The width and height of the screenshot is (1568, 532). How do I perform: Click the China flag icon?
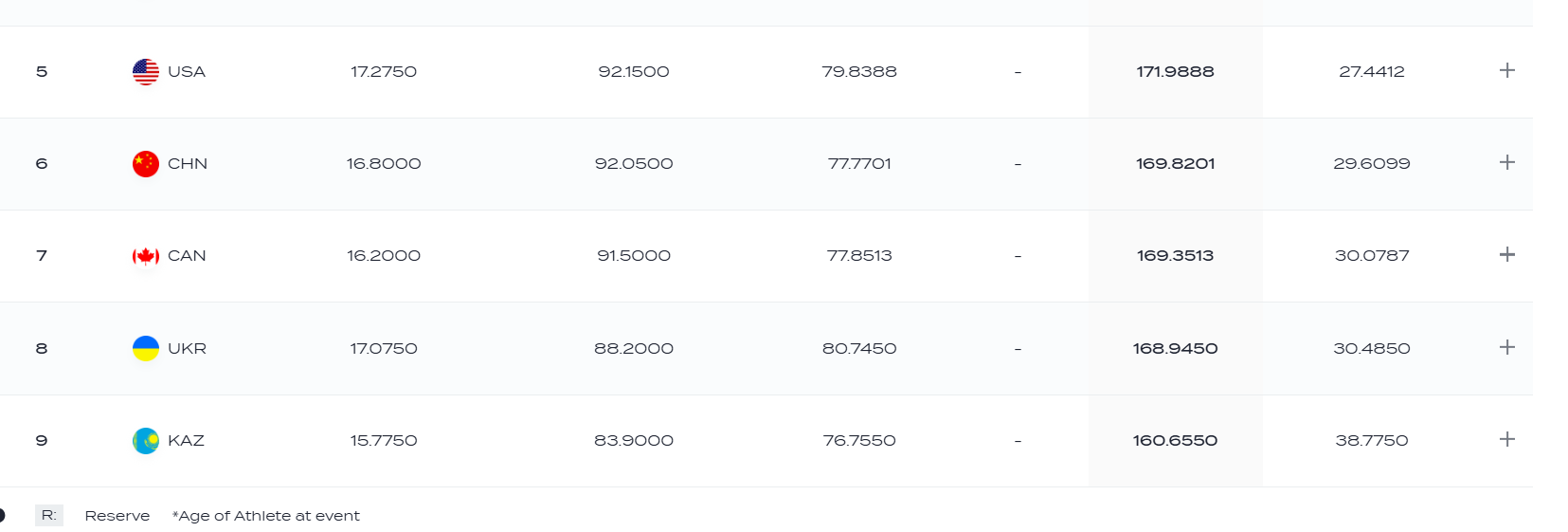tap(146, 164)
